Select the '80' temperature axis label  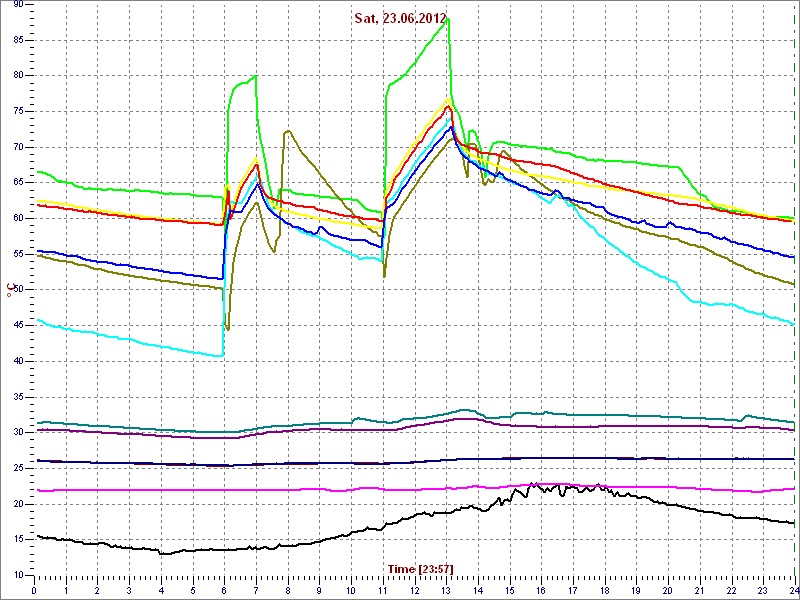pos(19,76)
